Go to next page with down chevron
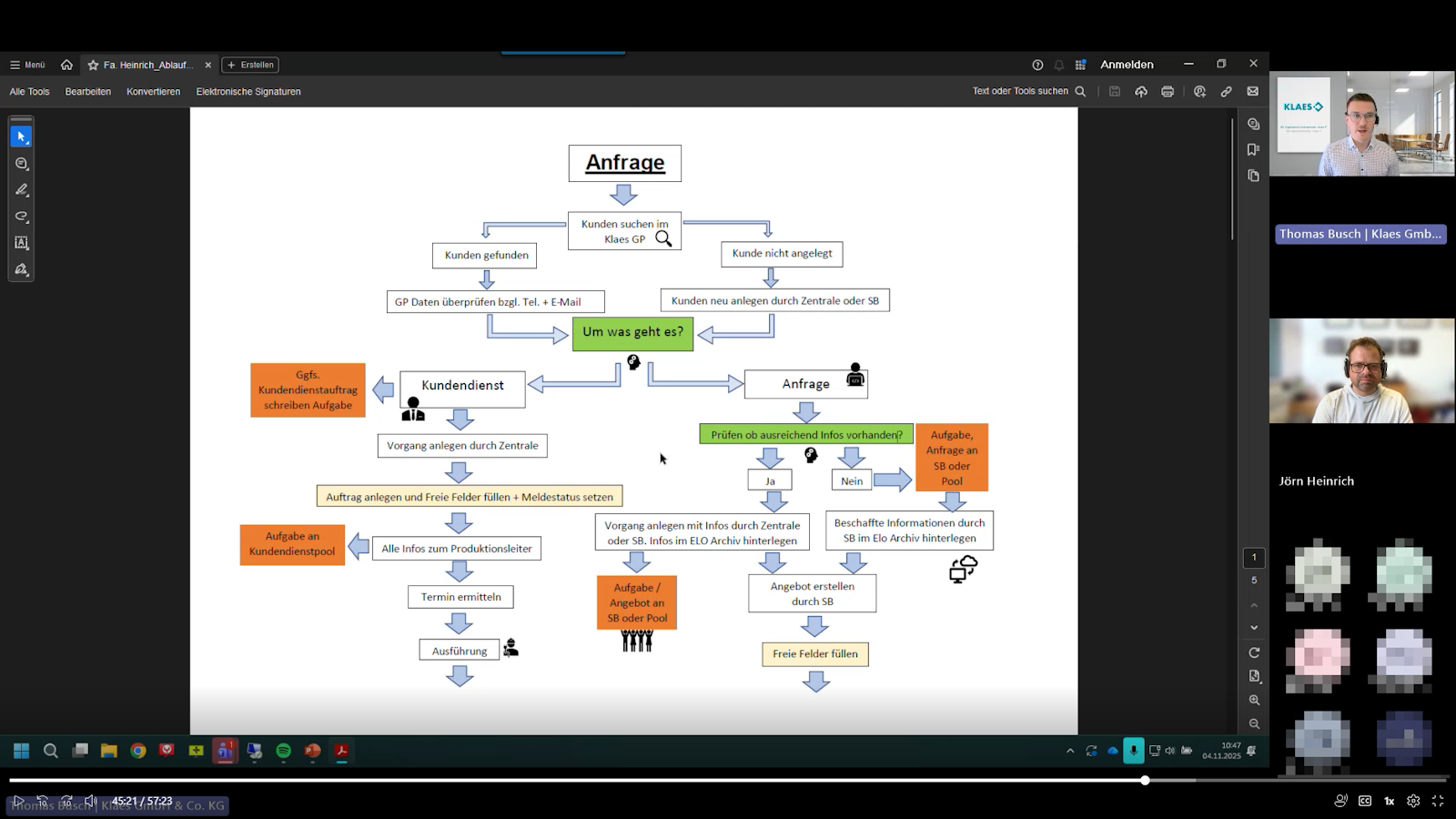Viewport: 1456px width, 819px height. 1254,628
